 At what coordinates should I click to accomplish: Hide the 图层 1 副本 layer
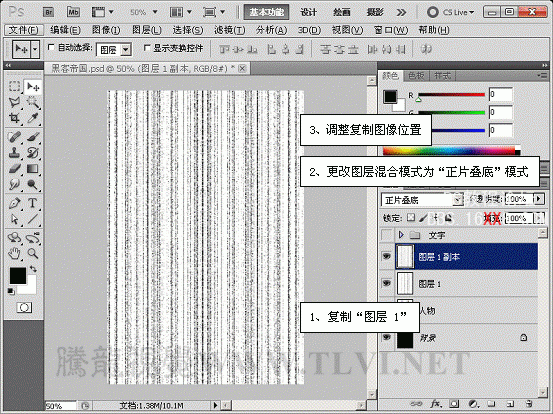pos(387,256)
